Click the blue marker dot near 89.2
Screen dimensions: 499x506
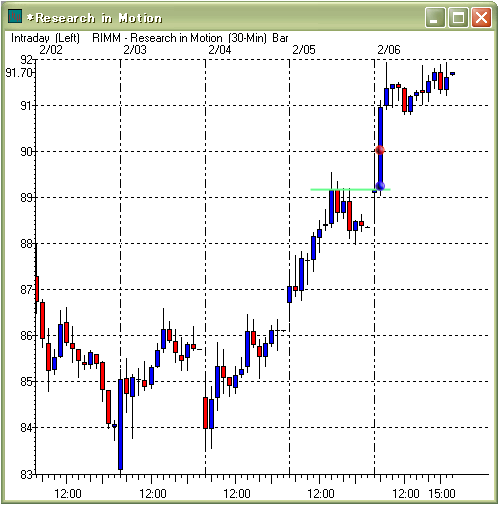click(x=380, y=186)
